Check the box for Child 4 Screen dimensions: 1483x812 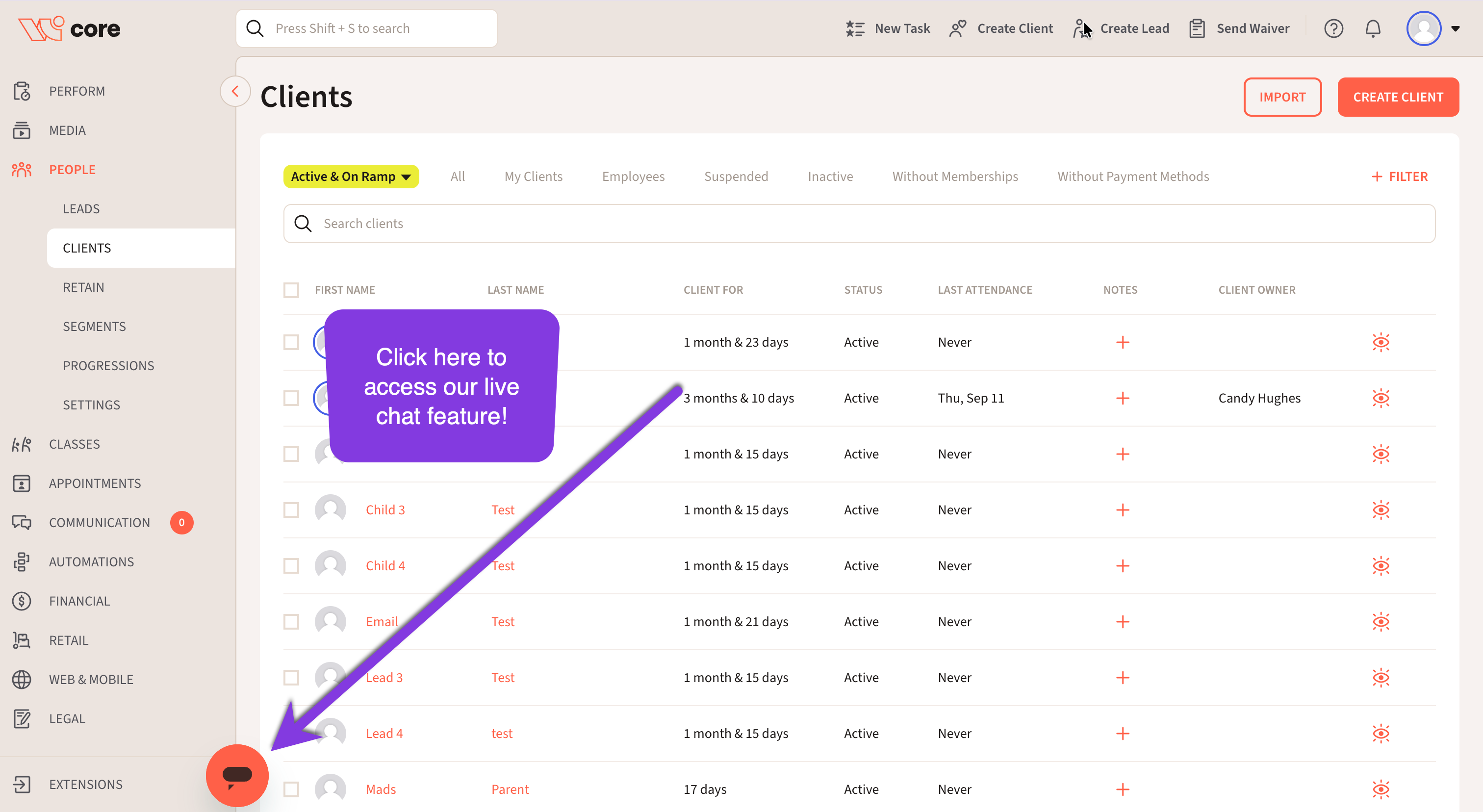click(x=291, y=566)
